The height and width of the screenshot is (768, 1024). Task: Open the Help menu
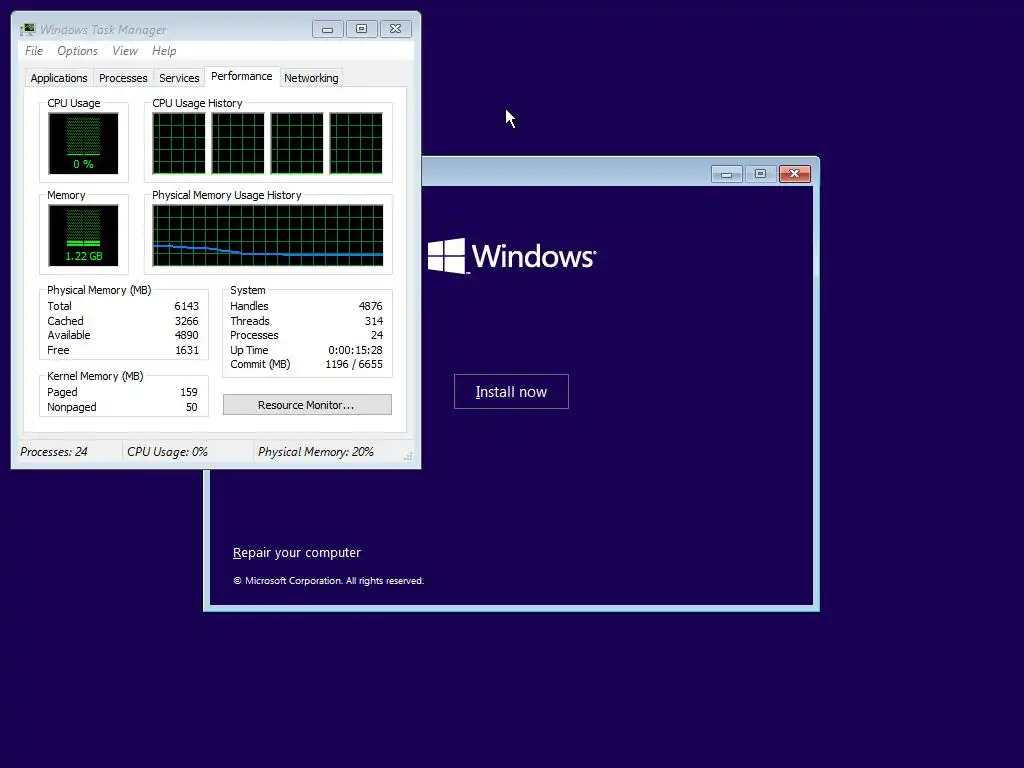point(164,51)
